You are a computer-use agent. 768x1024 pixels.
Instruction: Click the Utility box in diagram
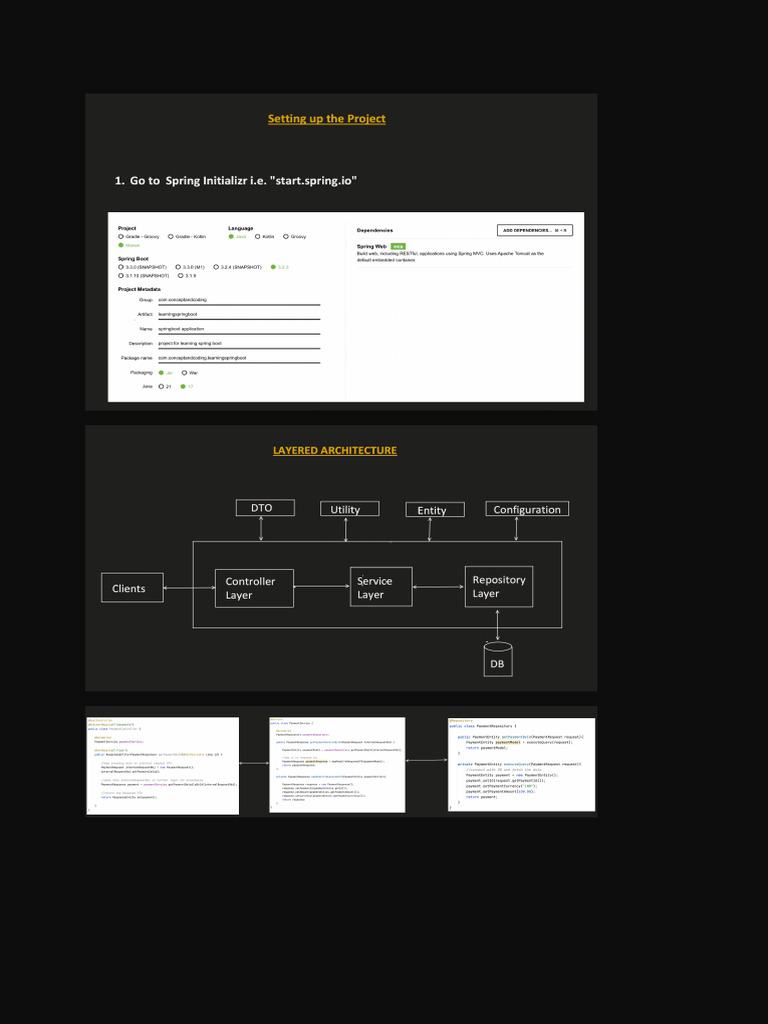point(349,509)
